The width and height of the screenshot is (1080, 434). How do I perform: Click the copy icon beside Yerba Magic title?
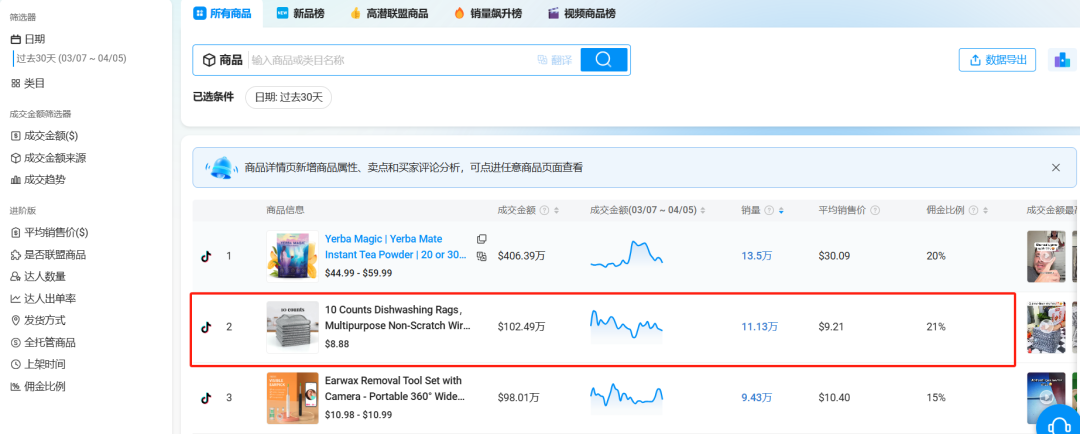tap(482, 239)
